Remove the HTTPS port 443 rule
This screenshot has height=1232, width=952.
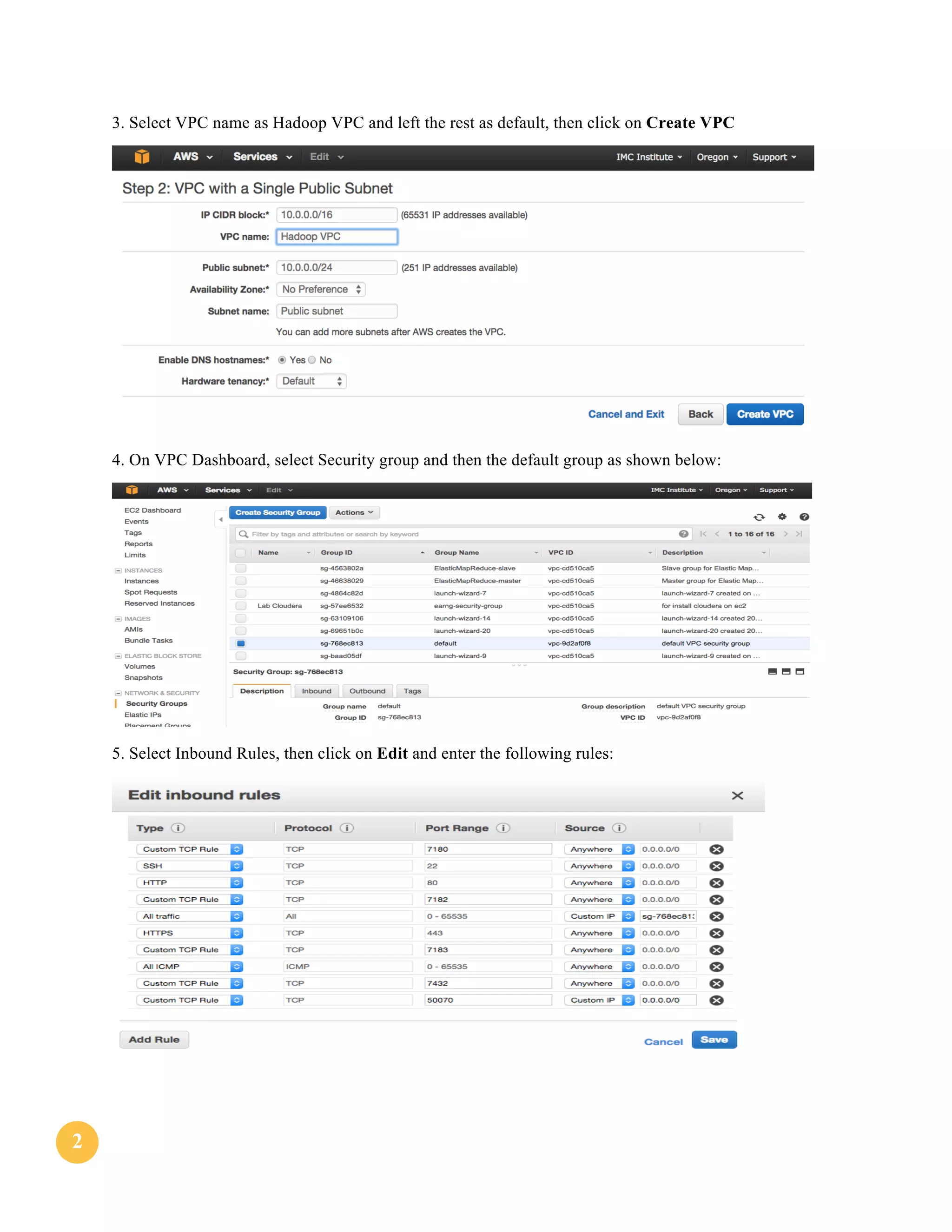(x=716, y=933)
